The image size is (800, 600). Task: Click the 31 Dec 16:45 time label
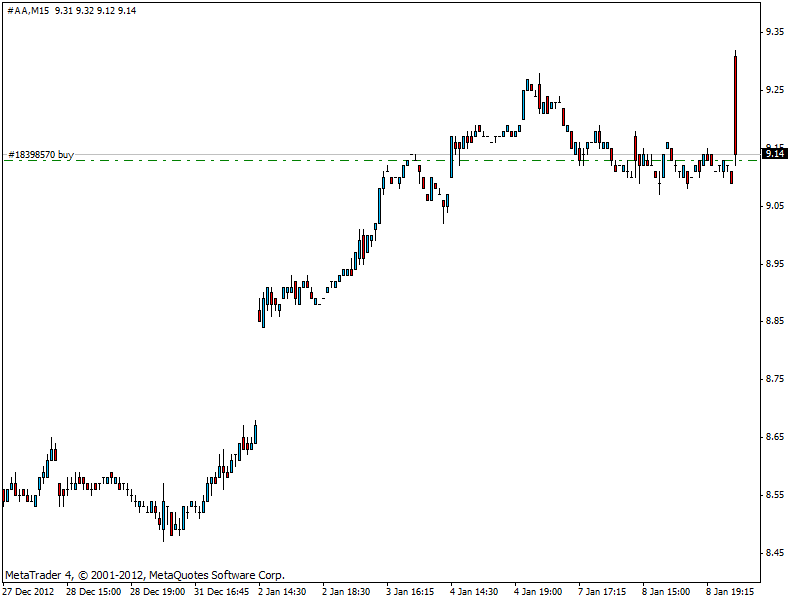pos(221,592)
